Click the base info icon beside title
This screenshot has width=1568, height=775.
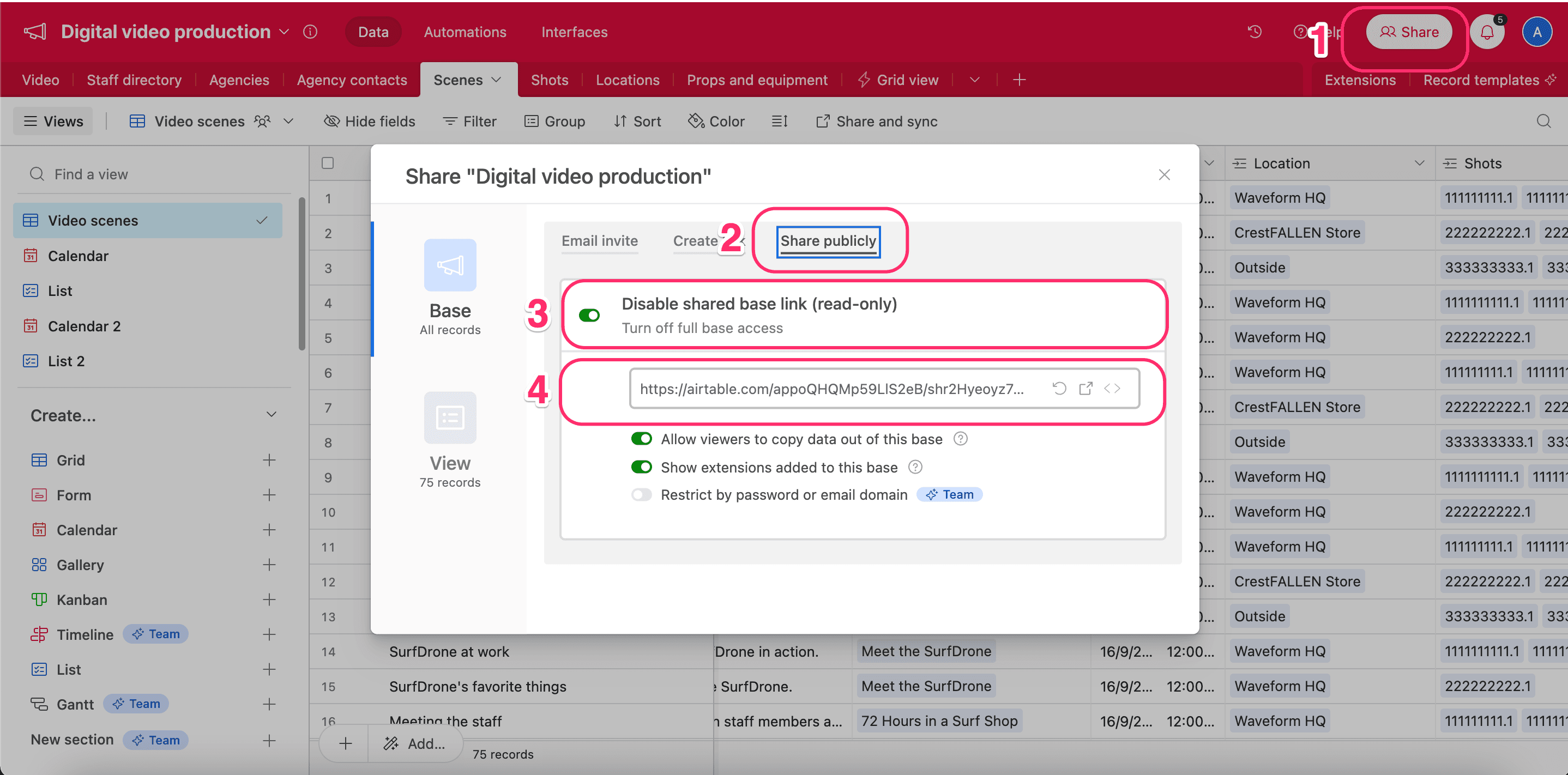click(x=310, y=32)
